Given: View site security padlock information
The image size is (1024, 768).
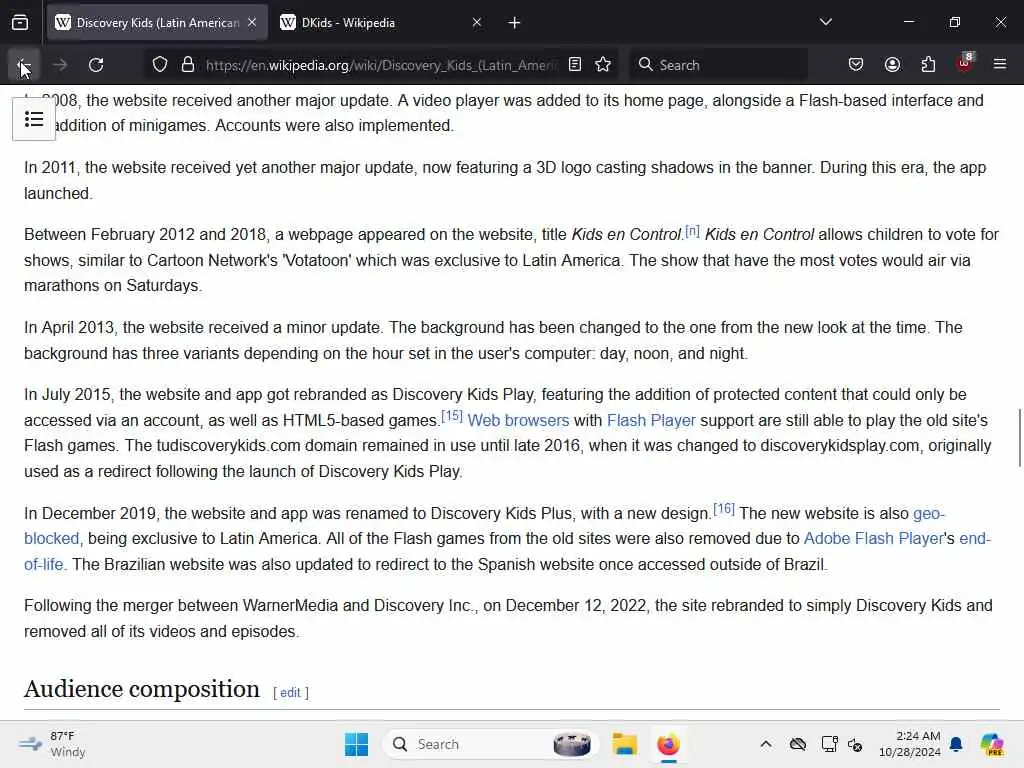Looking at the screenshot, I should tap(188, 65).
